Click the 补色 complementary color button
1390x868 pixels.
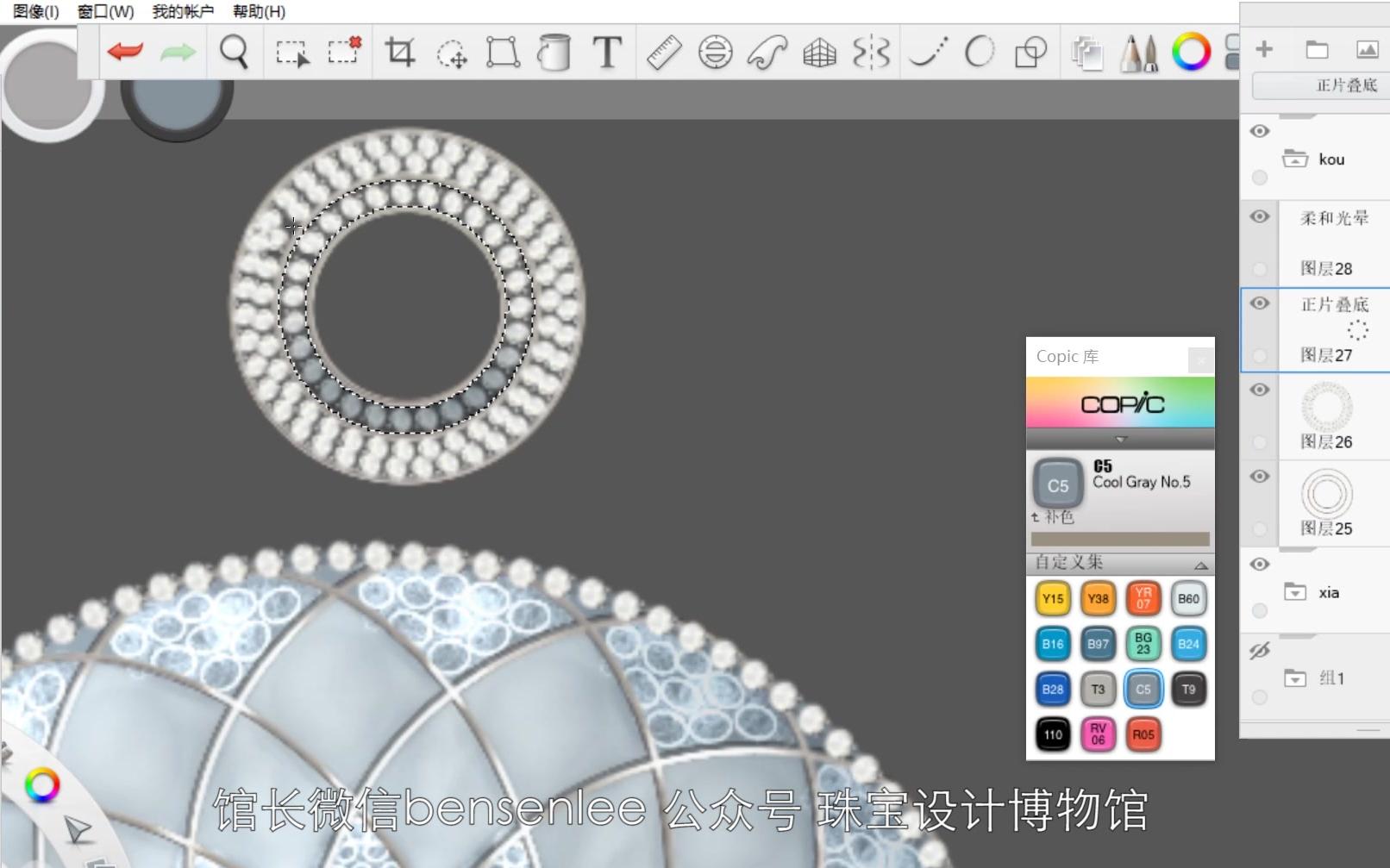tap(1053, 517)
